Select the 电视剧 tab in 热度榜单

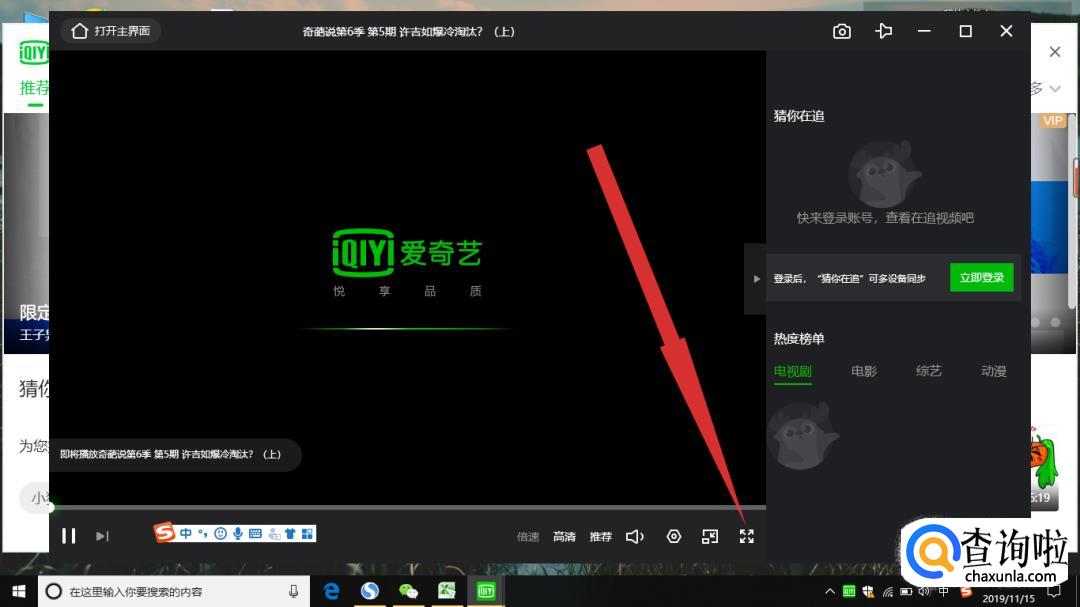pyautogui.click(x=793, y=371)
